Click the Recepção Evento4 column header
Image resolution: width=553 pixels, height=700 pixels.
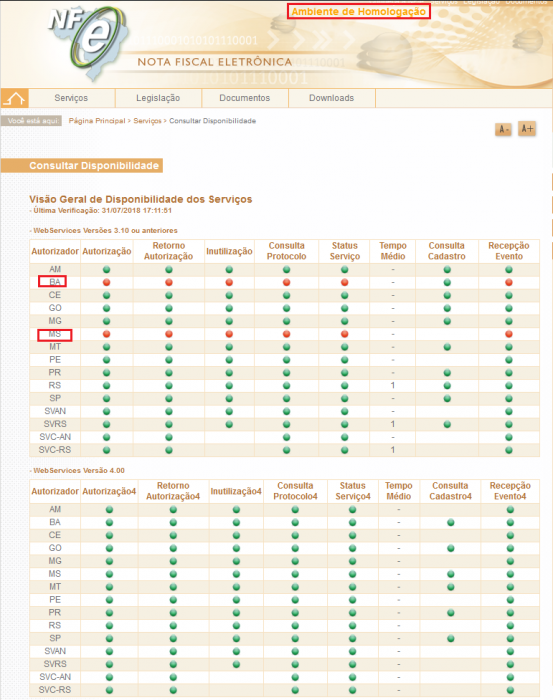(510, 491)
